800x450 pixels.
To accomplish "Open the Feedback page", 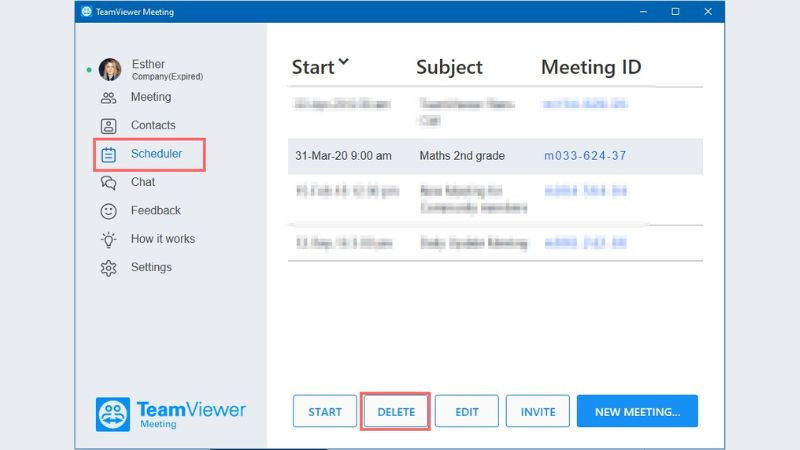I will [x=156, y=210].
